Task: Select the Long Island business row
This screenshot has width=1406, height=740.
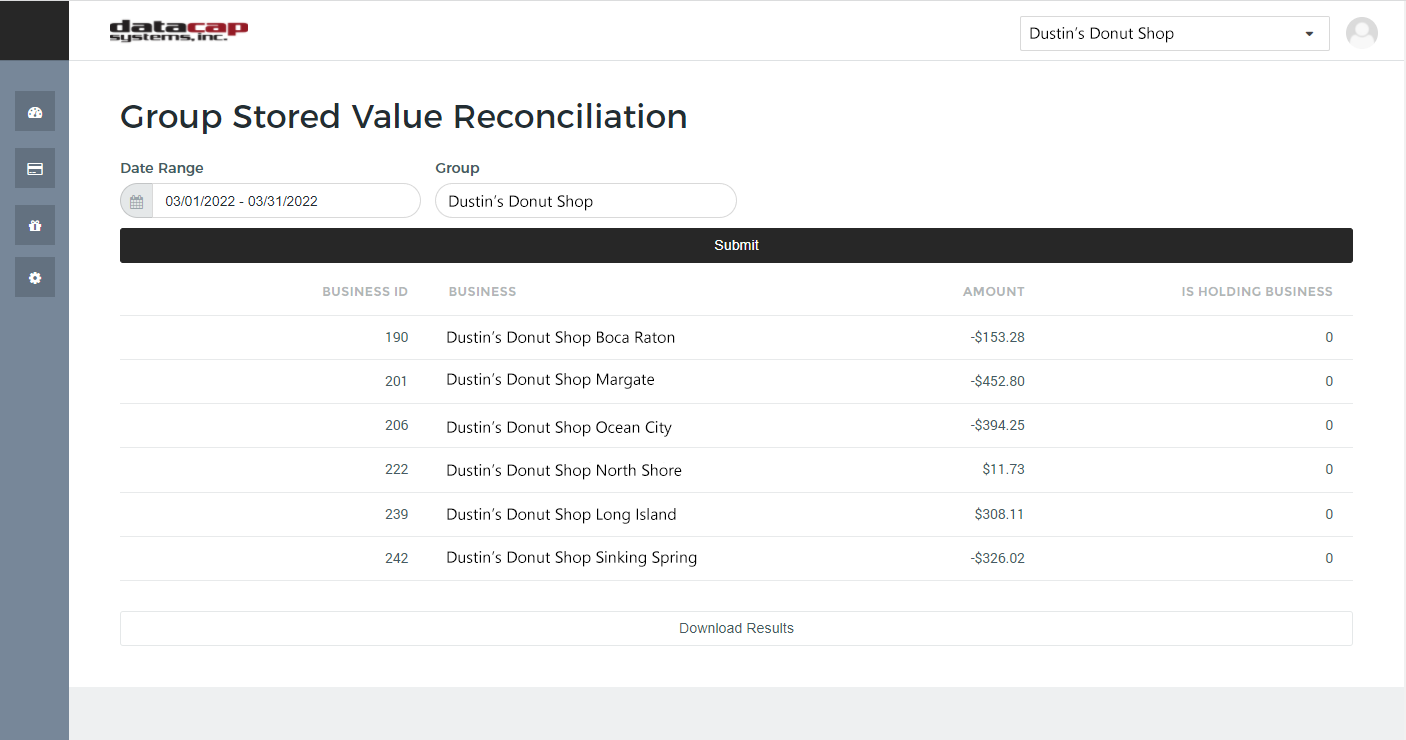Action: coord(561,515)
